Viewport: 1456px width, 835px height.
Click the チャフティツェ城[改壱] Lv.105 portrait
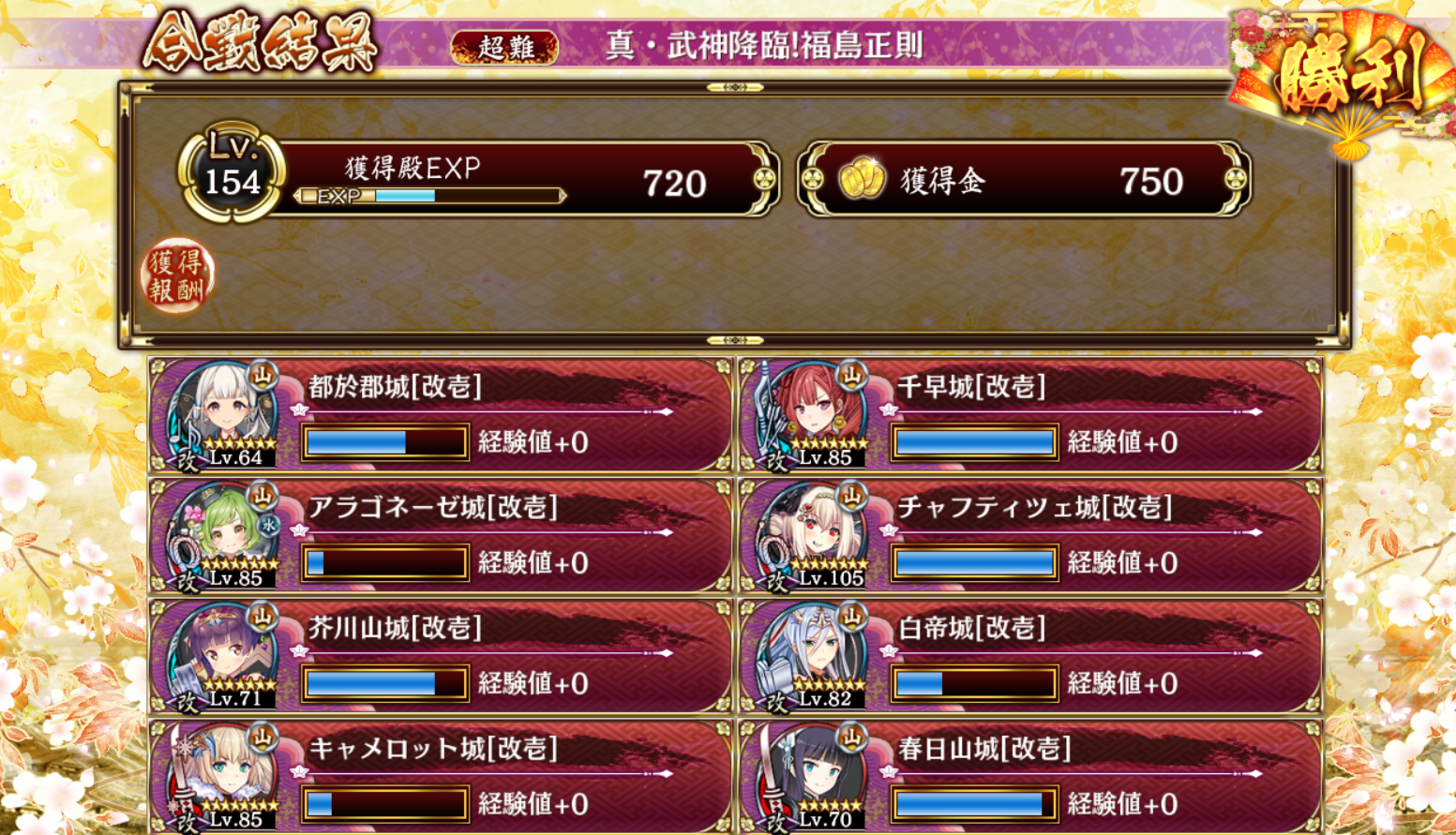812,535
